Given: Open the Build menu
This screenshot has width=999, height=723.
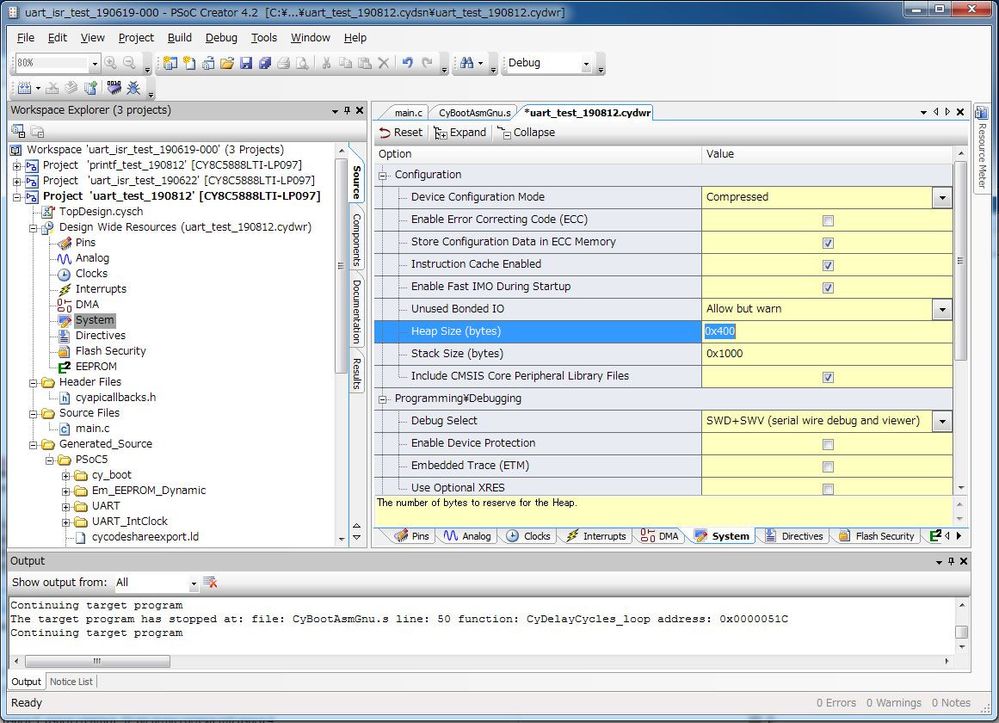Looking at the screenshot, I should pos(179,38).
